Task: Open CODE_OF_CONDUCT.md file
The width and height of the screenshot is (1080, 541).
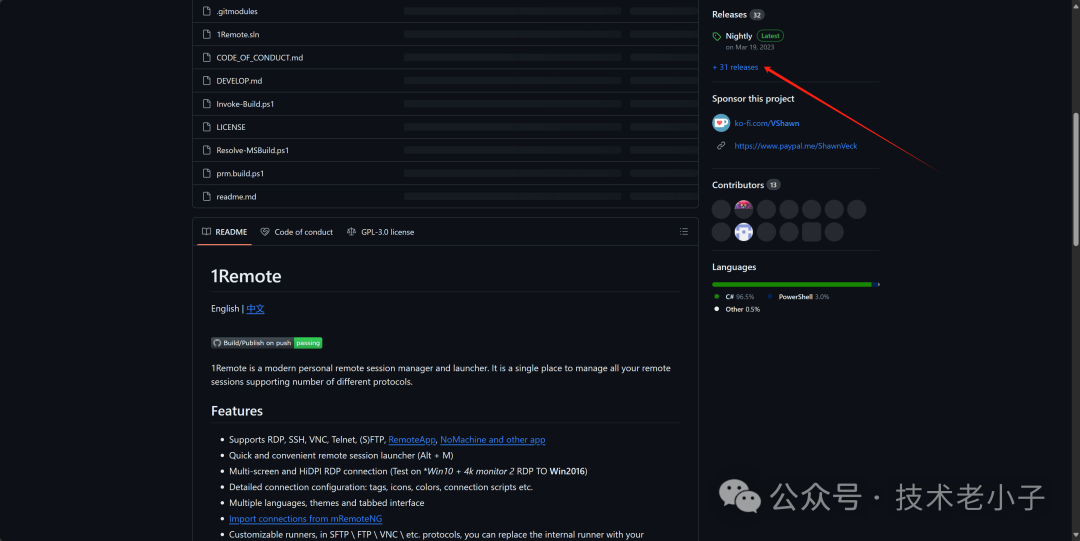Action: click(x=260, y=58)
